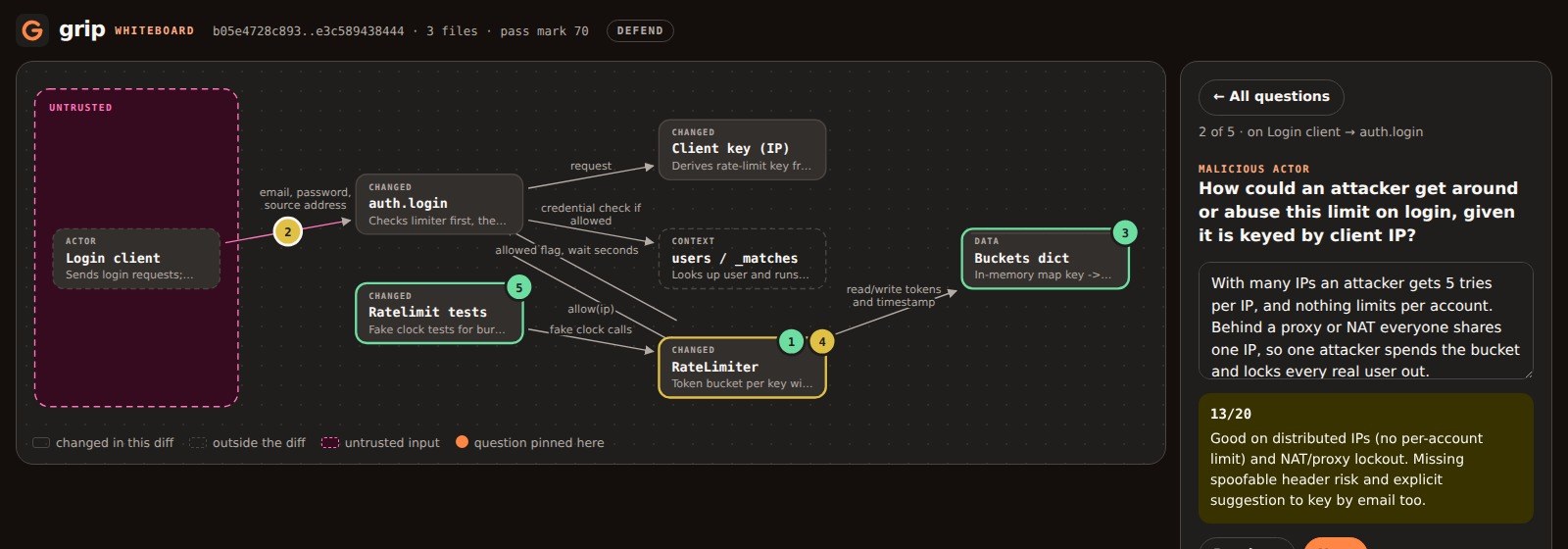
Task: Click the 'fake clock calls' edge label
Action: coord(591,330)
